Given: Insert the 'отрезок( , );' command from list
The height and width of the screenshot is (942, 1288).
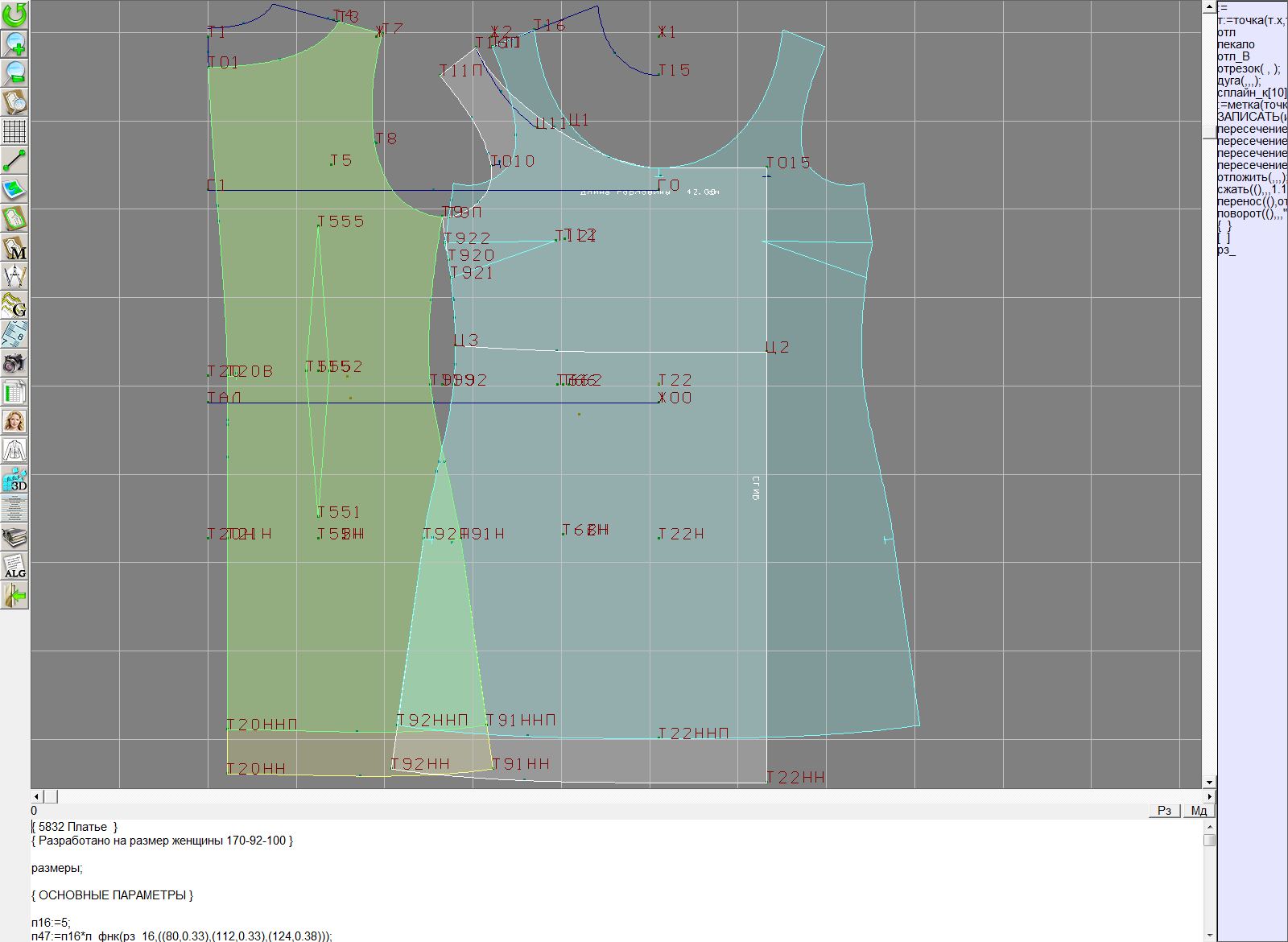Looking at the screenshot, I should click(1248, 68).
